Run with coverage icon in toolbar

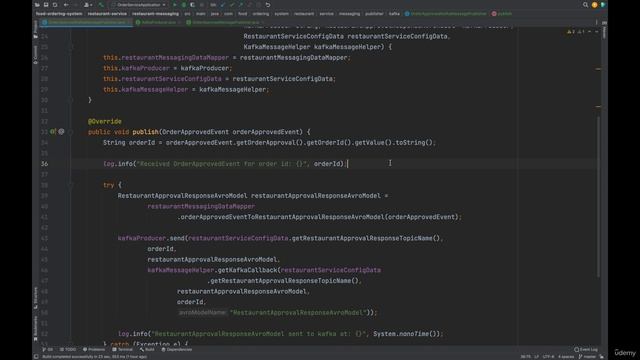[x=192, y=5]
